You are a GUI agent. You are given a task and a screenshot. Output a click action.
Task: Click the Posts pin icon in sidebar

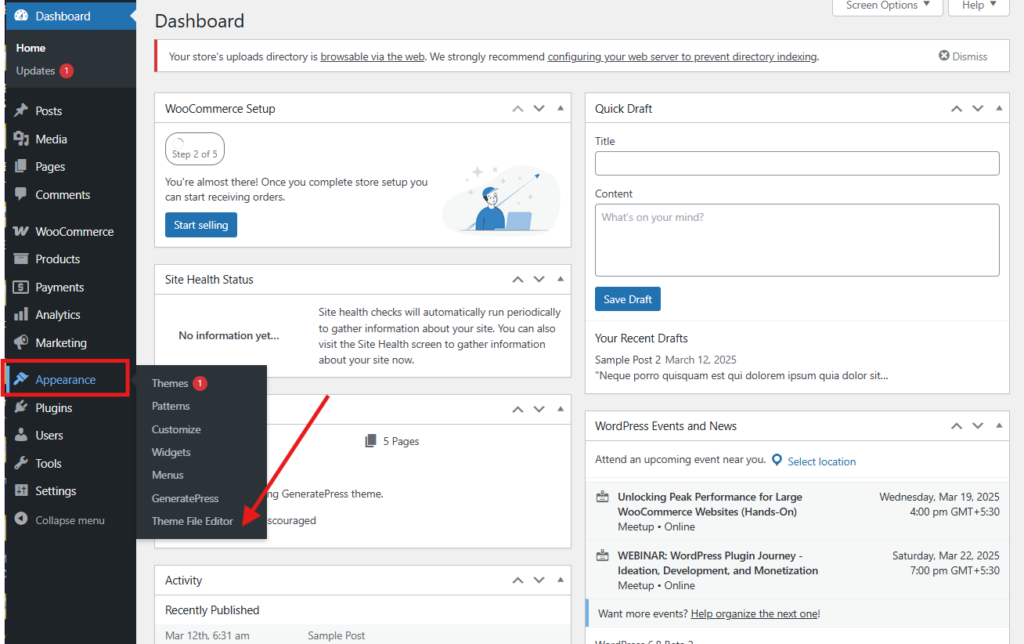(21, 111)
